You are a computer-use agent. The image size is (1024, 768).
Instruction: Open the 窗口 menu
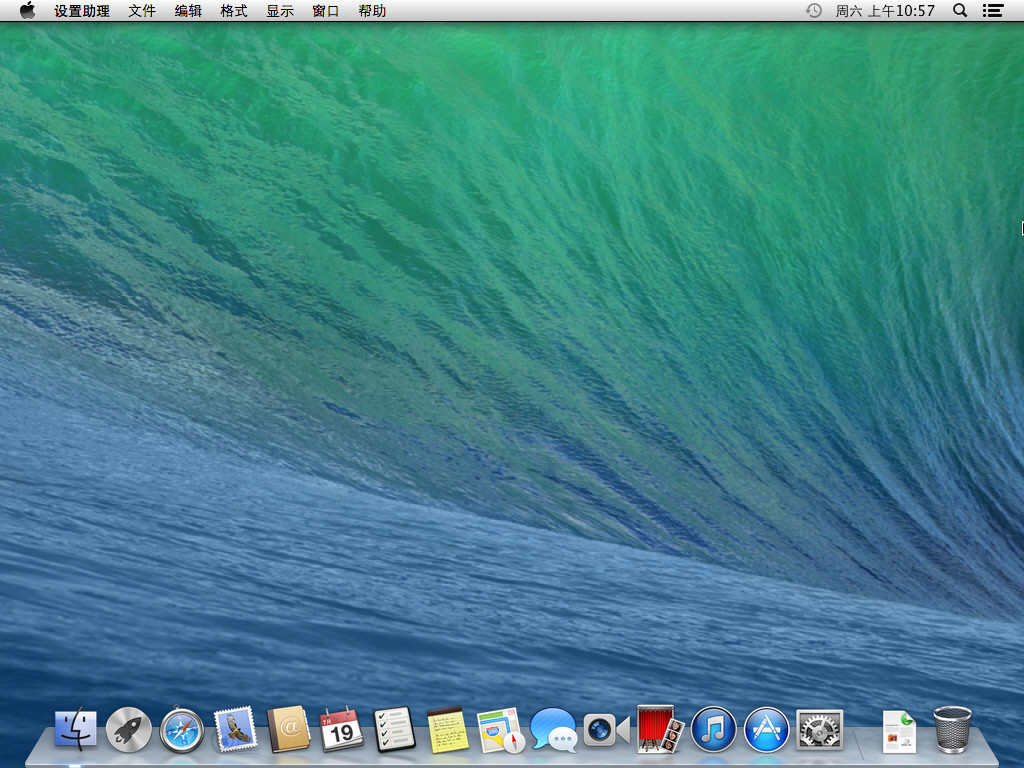[326, 10]
